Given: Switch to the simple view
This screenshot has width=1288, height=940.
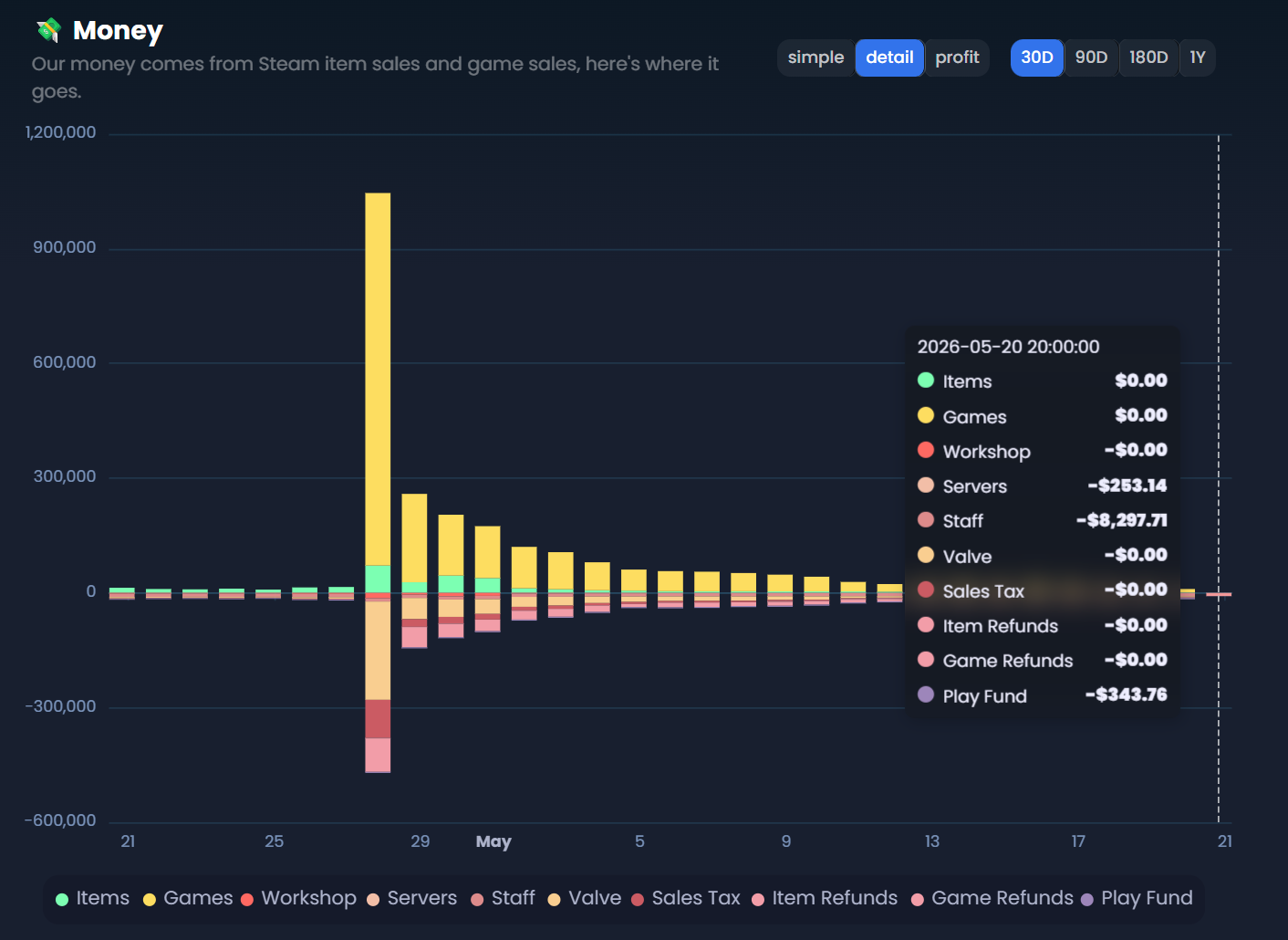Looking at the screenshot, I should [815, 57].
